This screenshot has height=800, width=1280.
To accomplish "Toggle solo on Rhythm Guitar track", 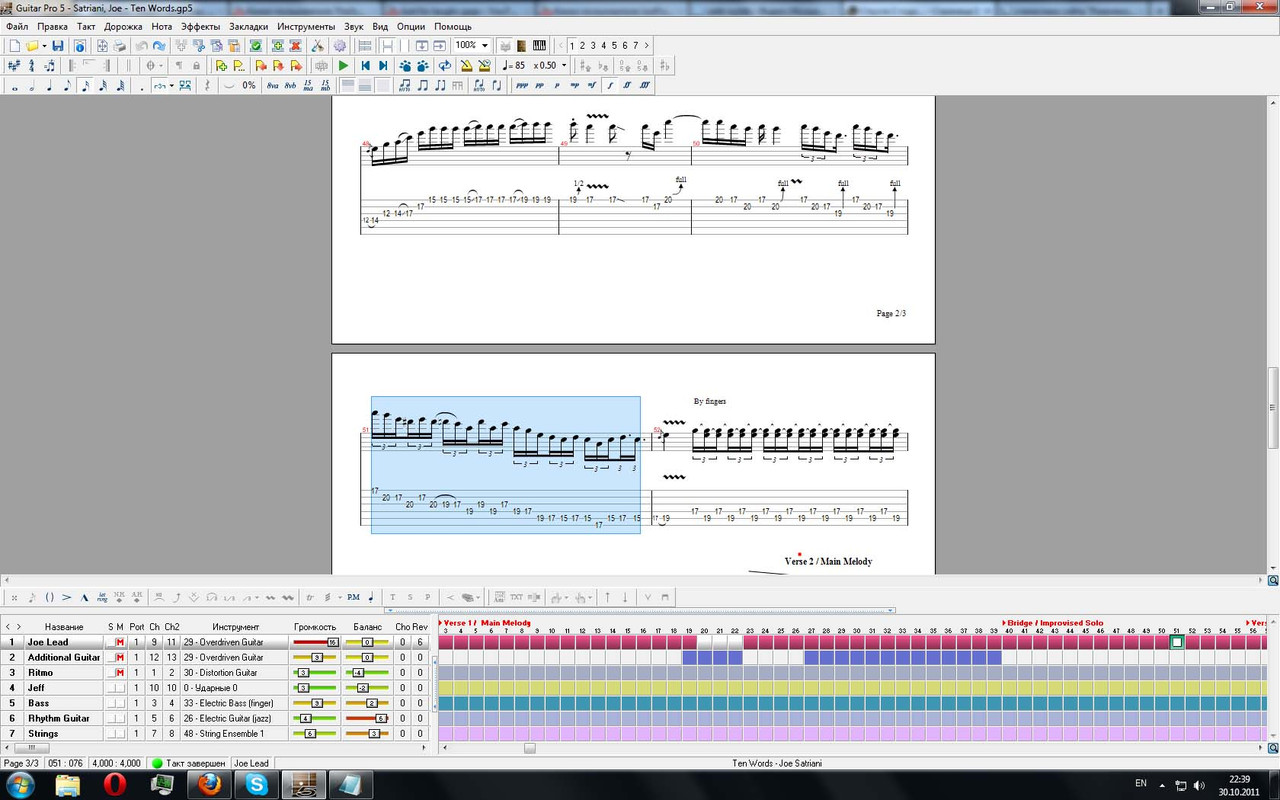I will click(110, 718).
